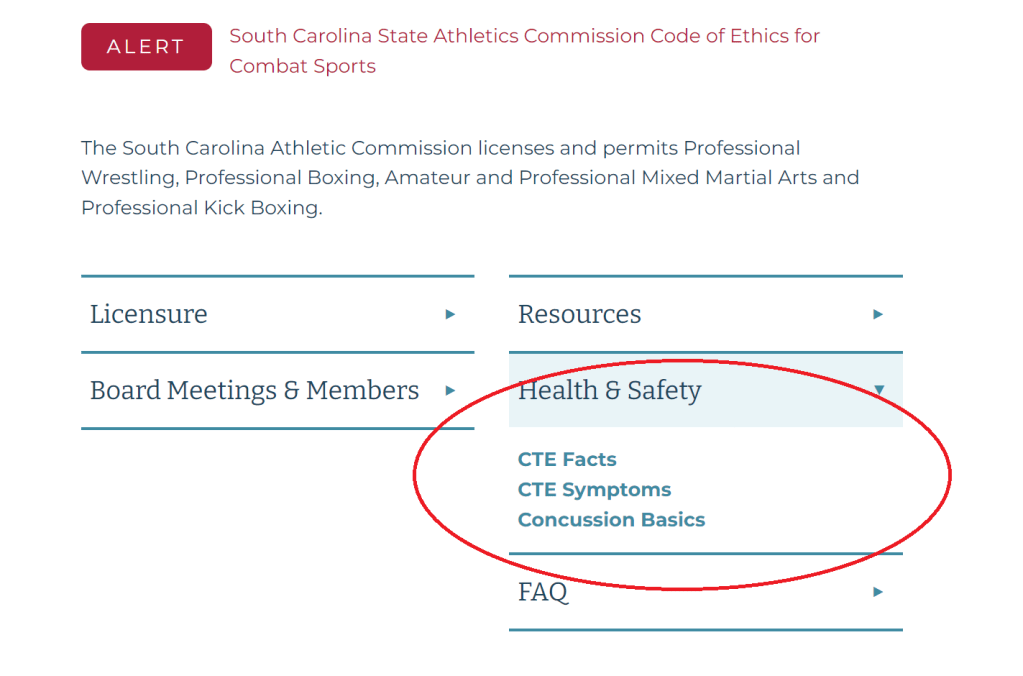The width and height of the screenshot is (1023, 676).
Task: Click the arrow icon beside FAQ
Action: click(878, 592)
